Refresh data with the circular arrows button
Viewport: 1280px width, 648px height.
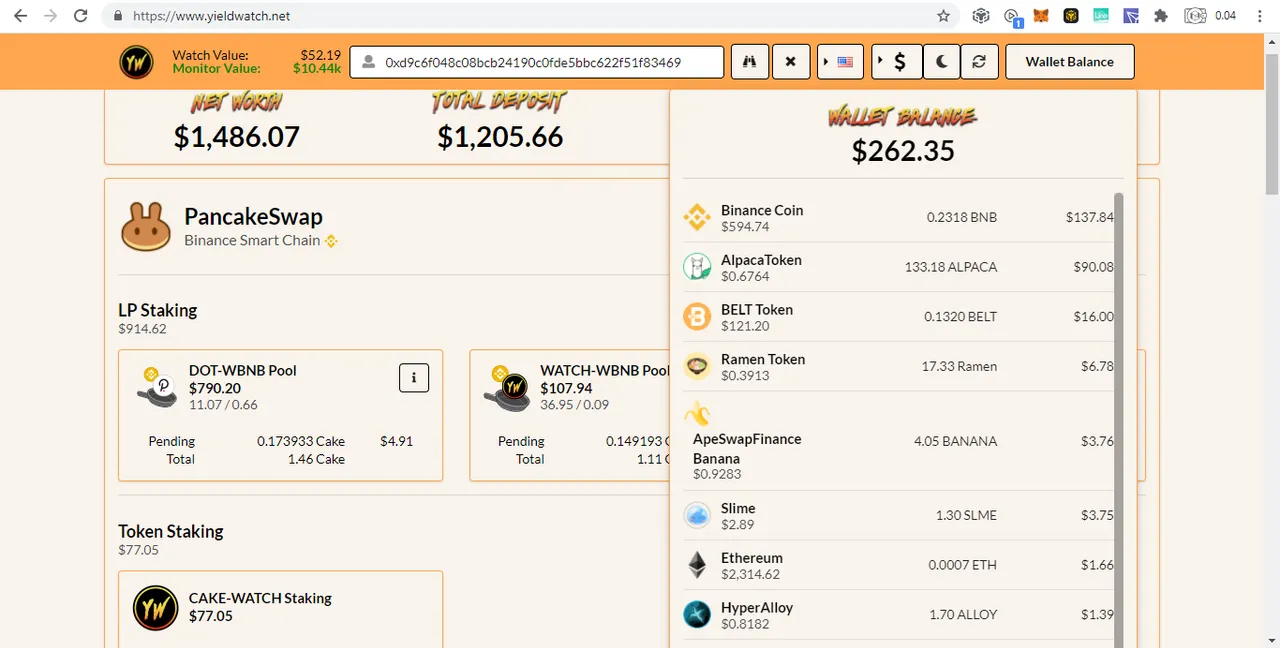979,62
